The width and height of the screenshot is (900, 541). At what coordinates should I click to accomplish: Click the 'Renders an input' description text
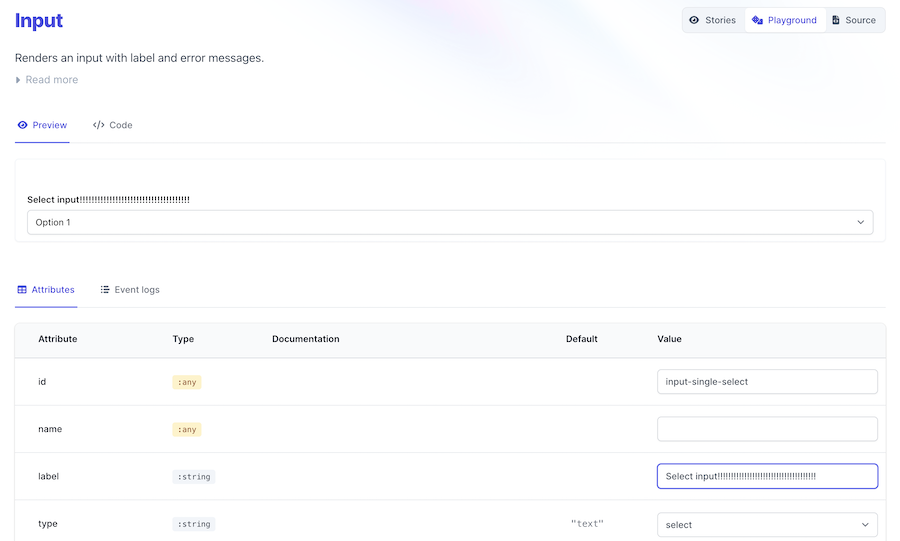click(139, 58)
